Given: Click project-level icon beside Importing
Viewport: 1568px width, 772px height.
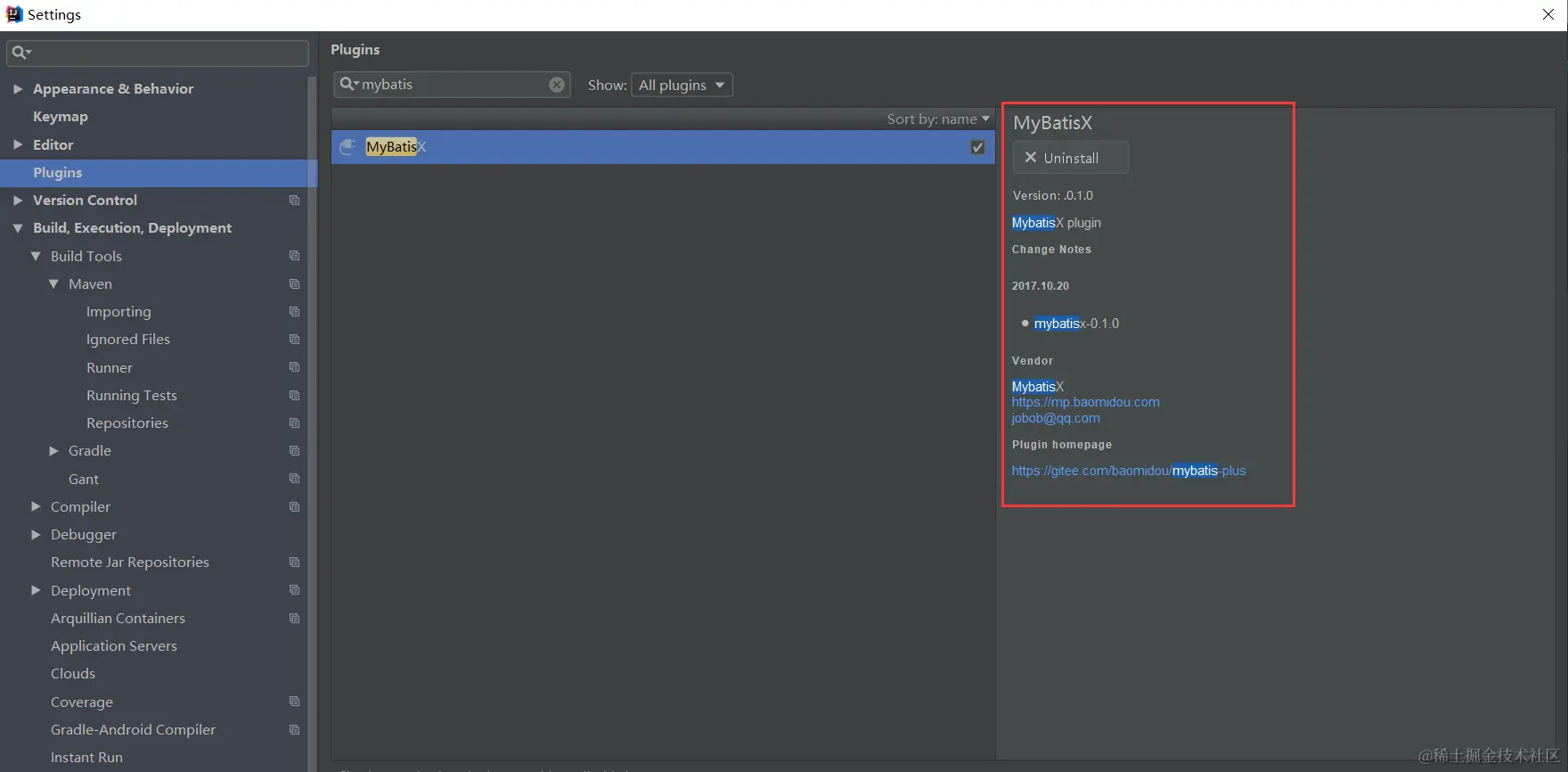Looking at the screenshot, I should (x=295, y=312).
